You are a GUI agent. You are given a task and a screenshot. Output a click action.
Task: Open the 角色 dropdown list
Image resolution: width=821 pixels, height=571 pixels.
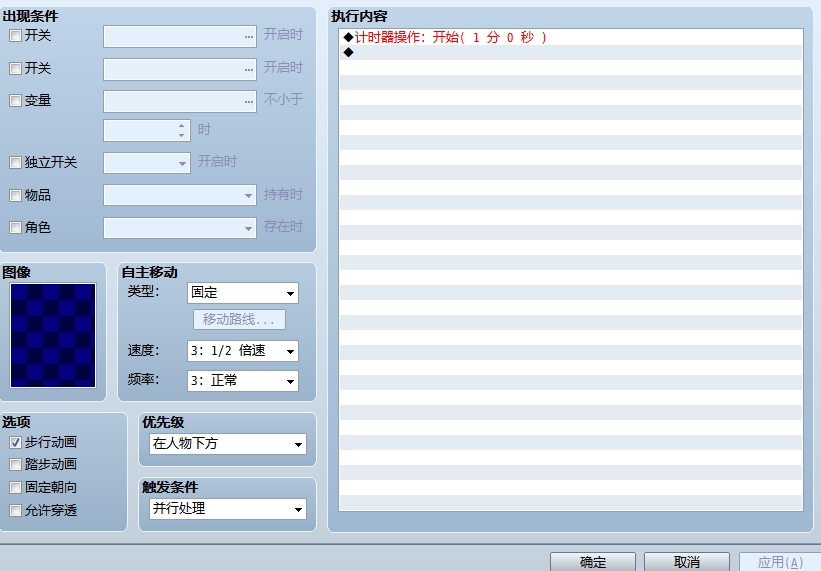180,228
